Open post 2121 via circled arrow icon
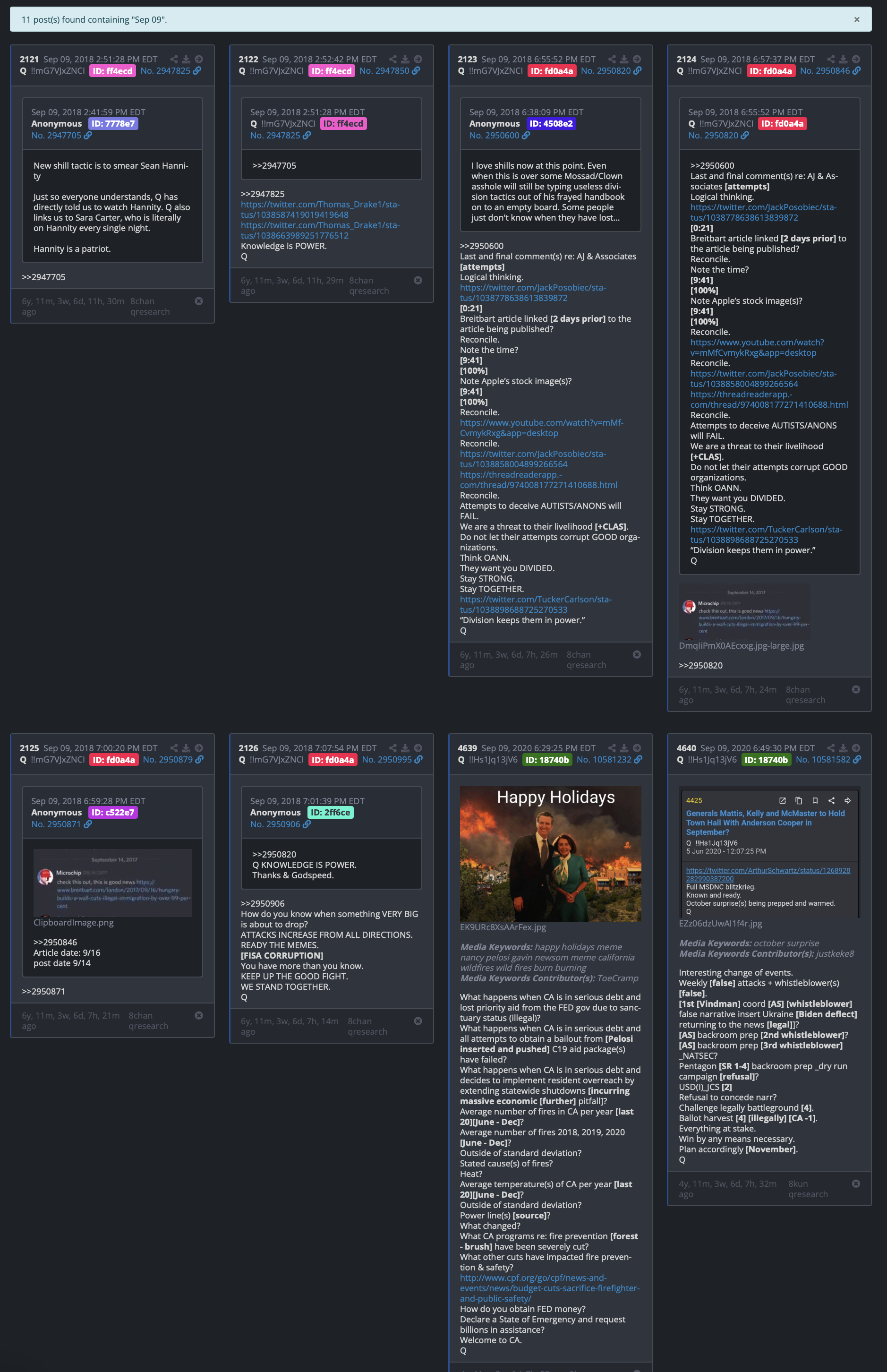 coord(199,60)
